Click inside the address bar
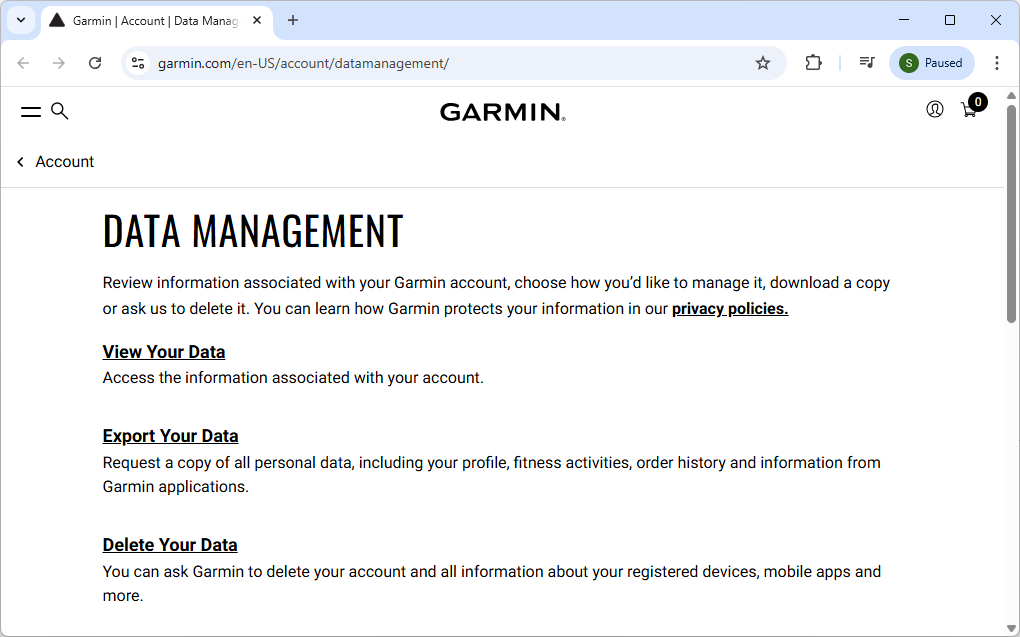Viewport: 1020px width, 637px height. (x=400, y=62)
